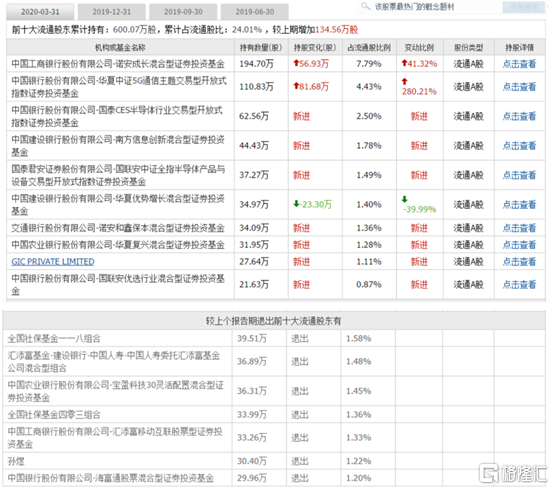Image resolution: width=554 pixels, height=490 pixels.
Task: Click the green down arrow above -39.99%
Action: click(x=405, y=200)
